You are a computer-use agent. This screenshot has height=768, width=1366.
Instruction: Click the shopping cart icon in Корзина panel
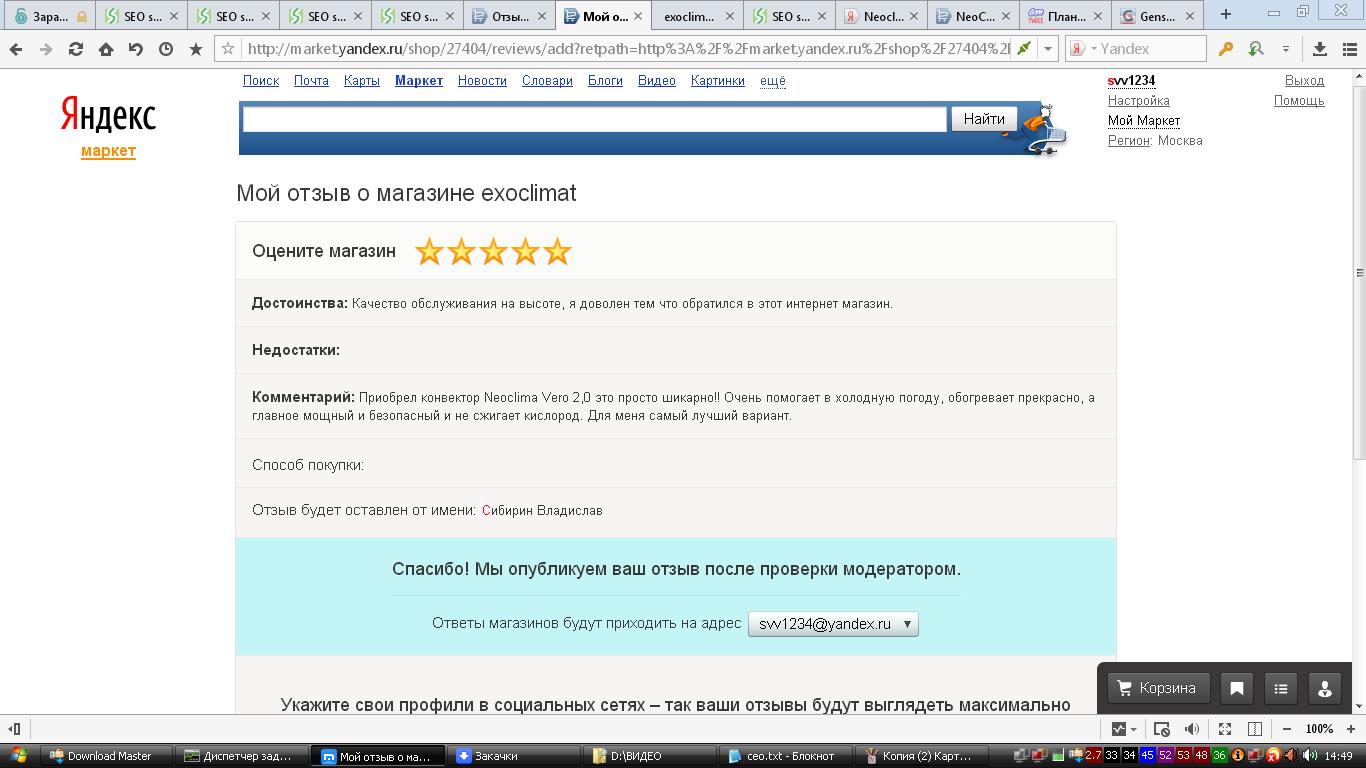point(1125,688)
